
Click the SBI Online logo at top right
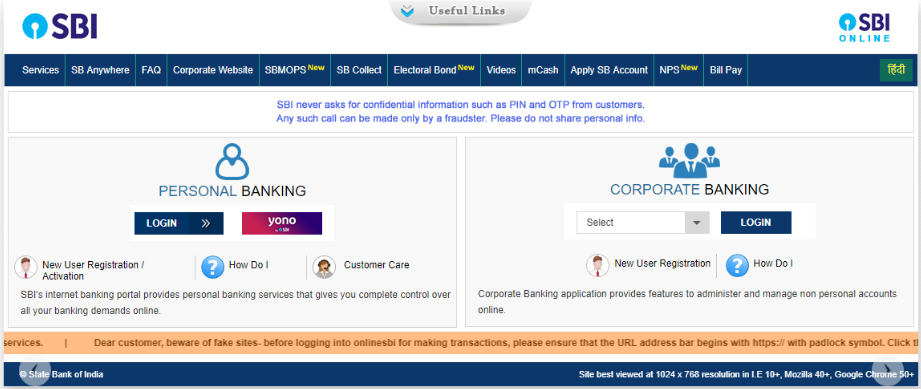(x=864, y=28)
